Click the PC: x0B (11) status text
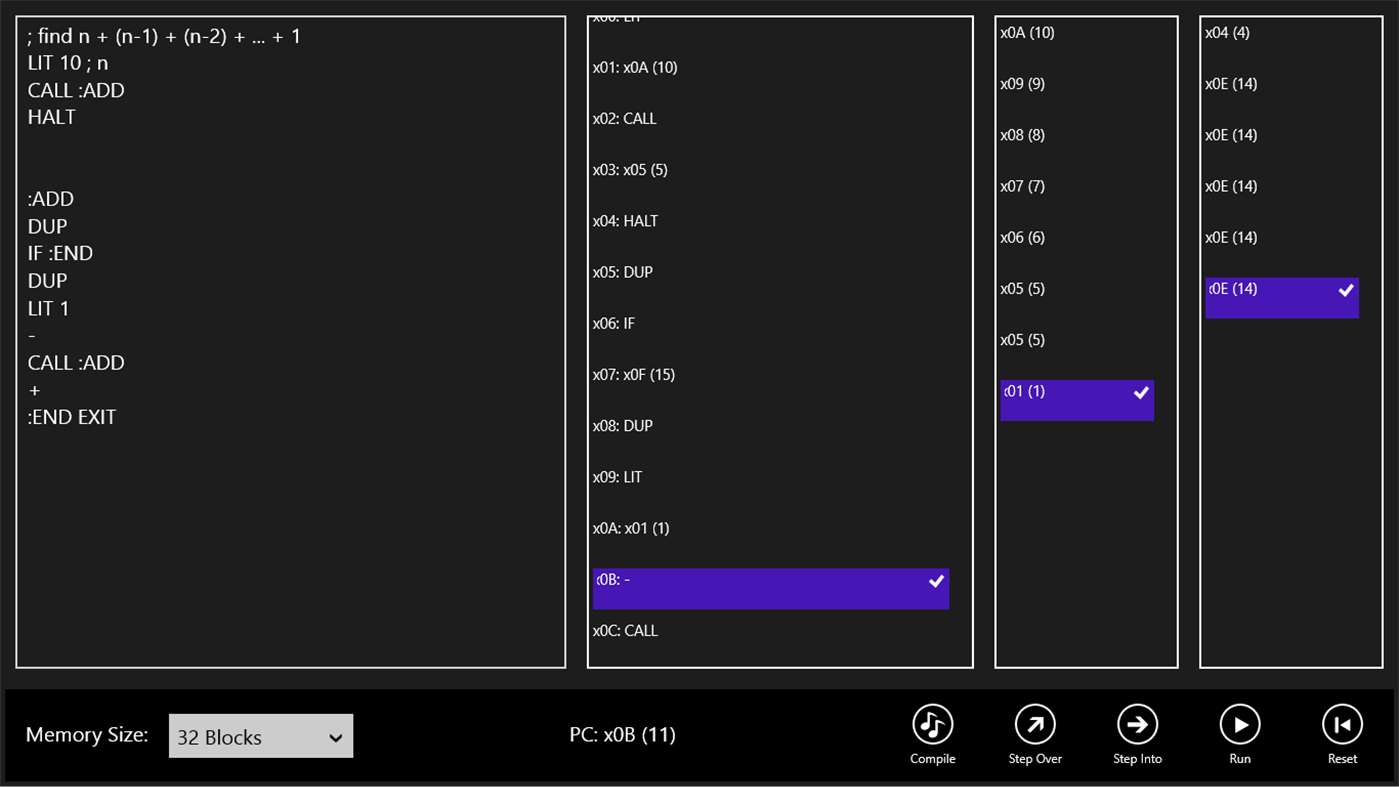Viewport: 1399px width, 787px height. click(x=622, y=735)
